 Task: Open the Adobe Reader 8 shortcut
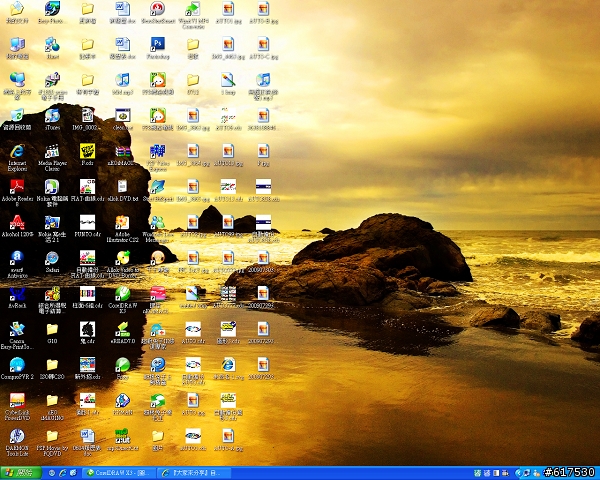(17, 187)
